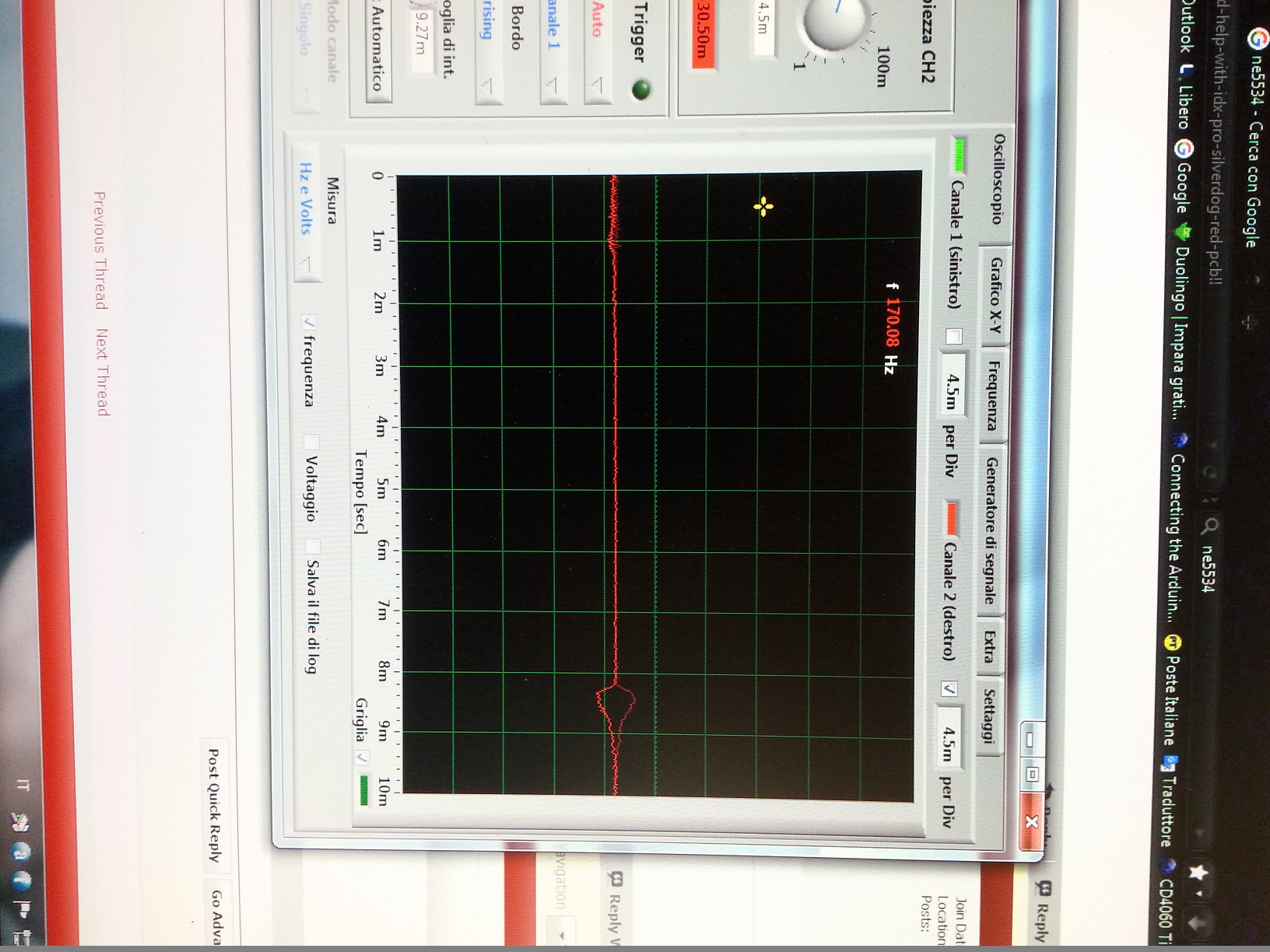Image resolution: width=1270 pixels, height=952 pixels.
Task: Click the green Canale 1 color swatch
Action: point(960,156)
